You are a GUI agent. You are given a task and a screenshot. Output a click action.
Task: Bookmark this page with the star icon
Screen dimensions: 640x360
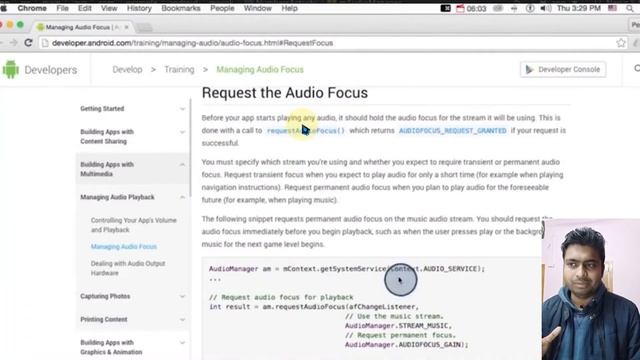click(x=621, y=43)
